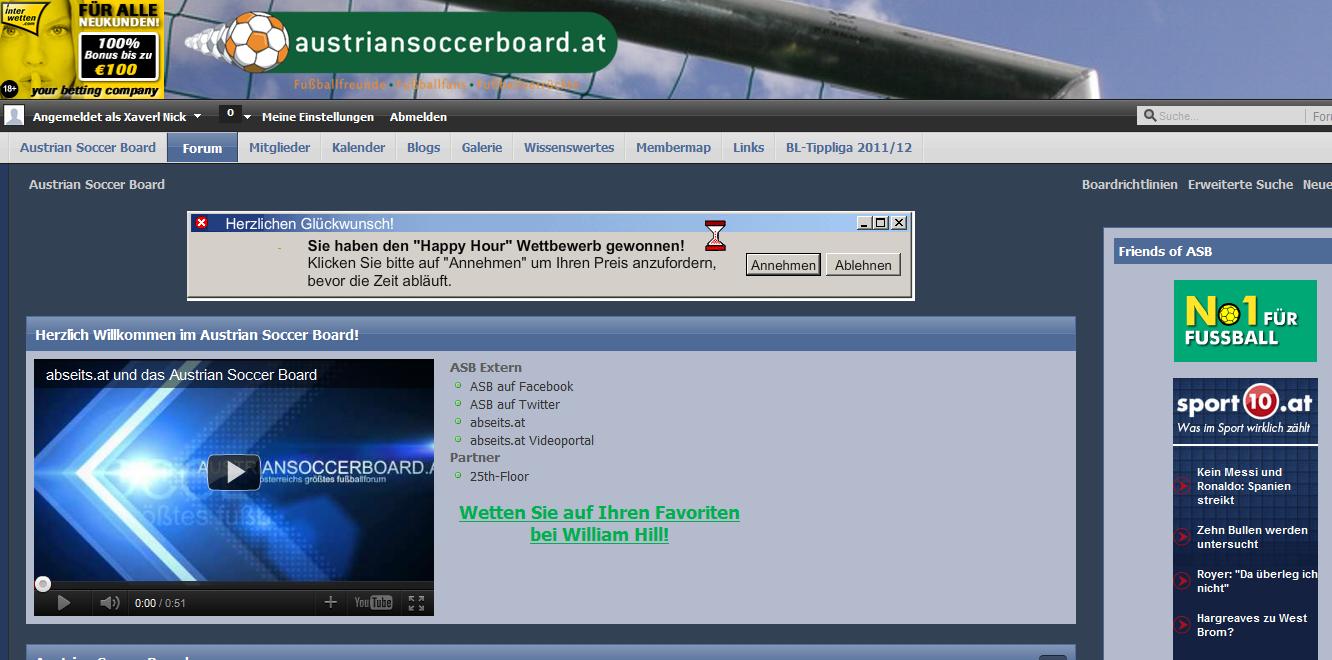Click the William Hill betting link
This screenshot has height=660, width=1332.
coord(599,524)
